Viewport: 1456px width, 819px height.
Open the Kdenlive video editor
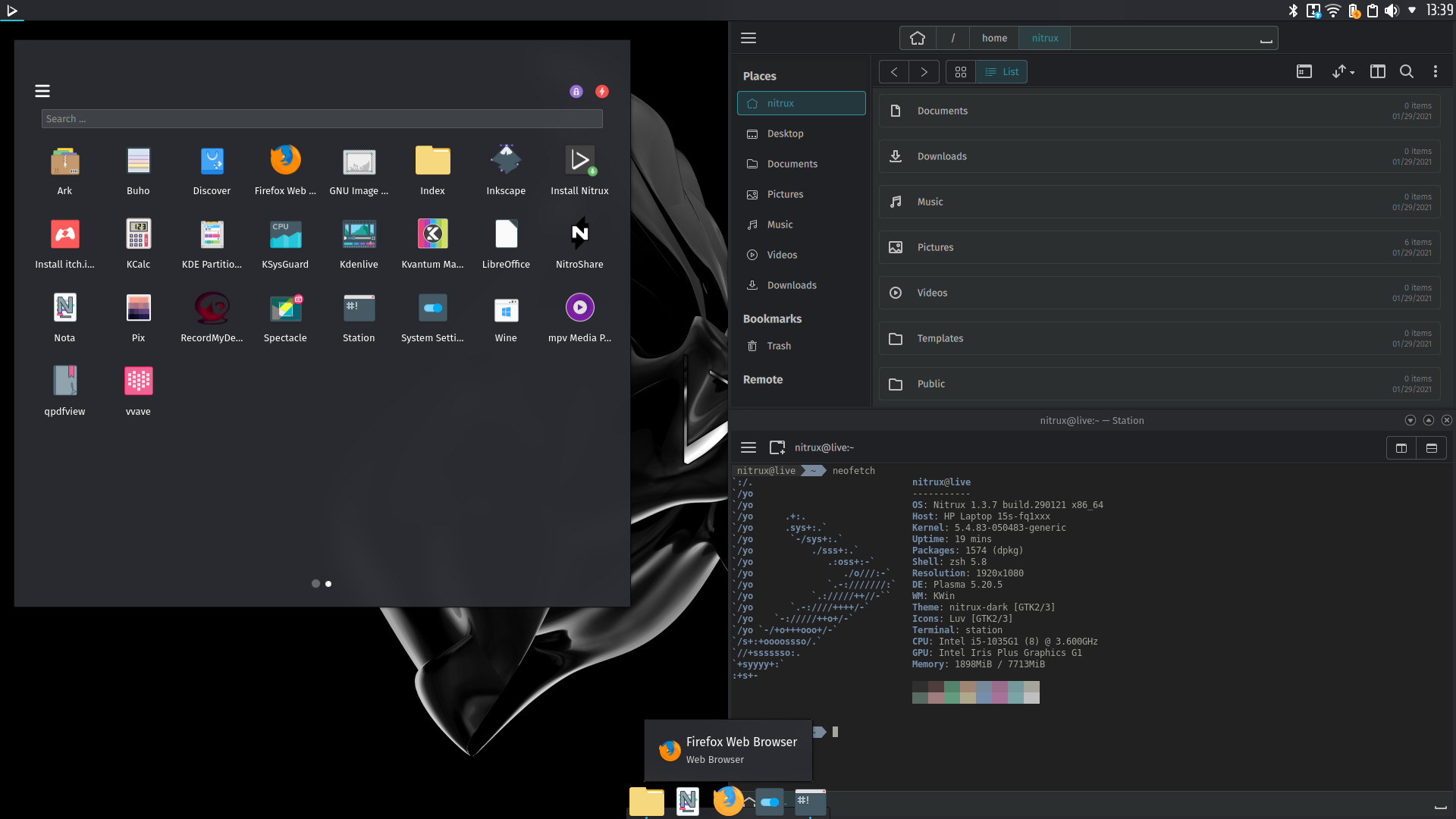[x=358, y=243]
